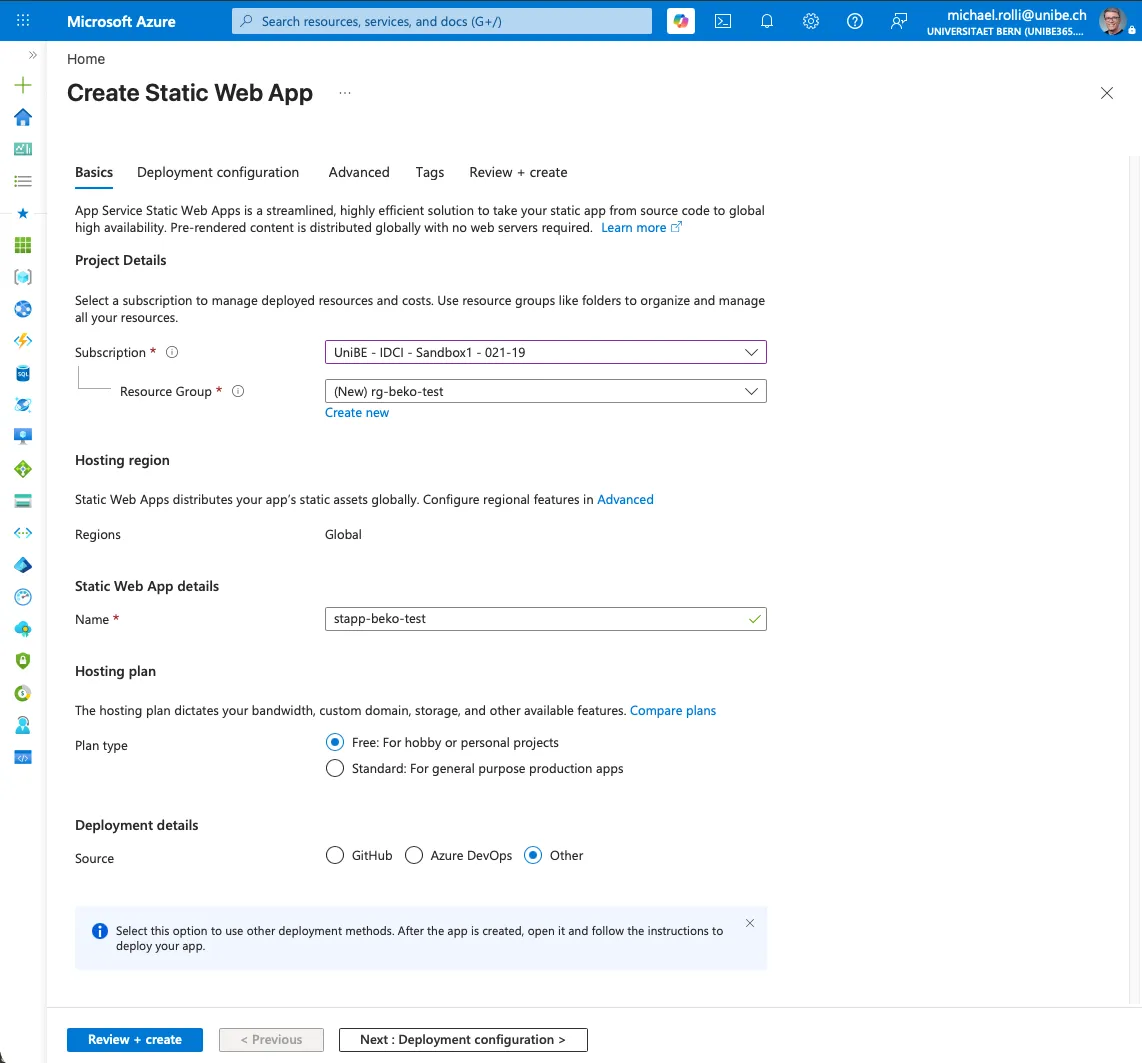1142x1063 pixels.
Task: Open Help + support person icon
Action: [x=23, y=725]
